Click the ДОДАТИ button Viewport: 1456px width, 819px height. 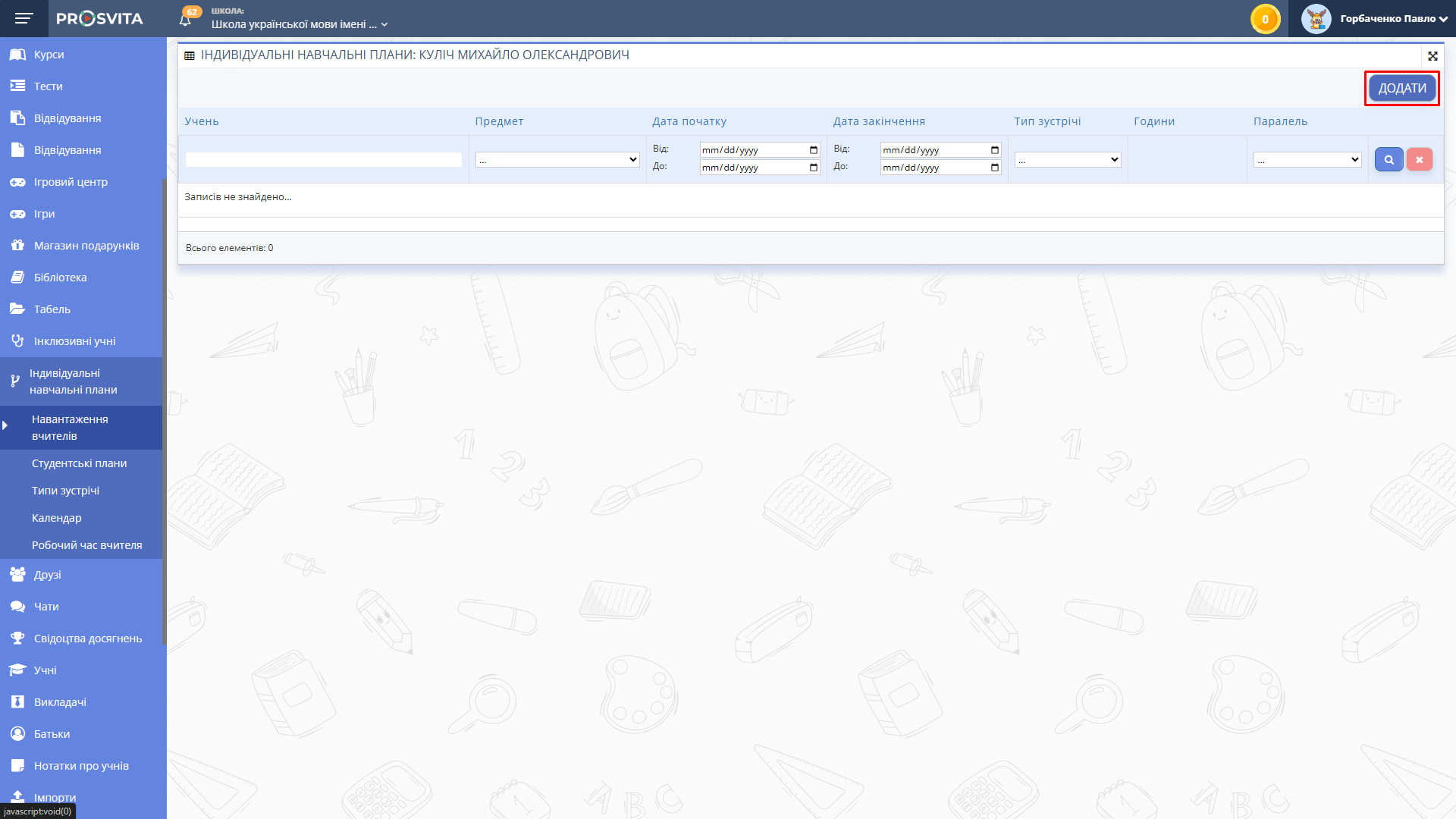click(x=1401, y=88)
